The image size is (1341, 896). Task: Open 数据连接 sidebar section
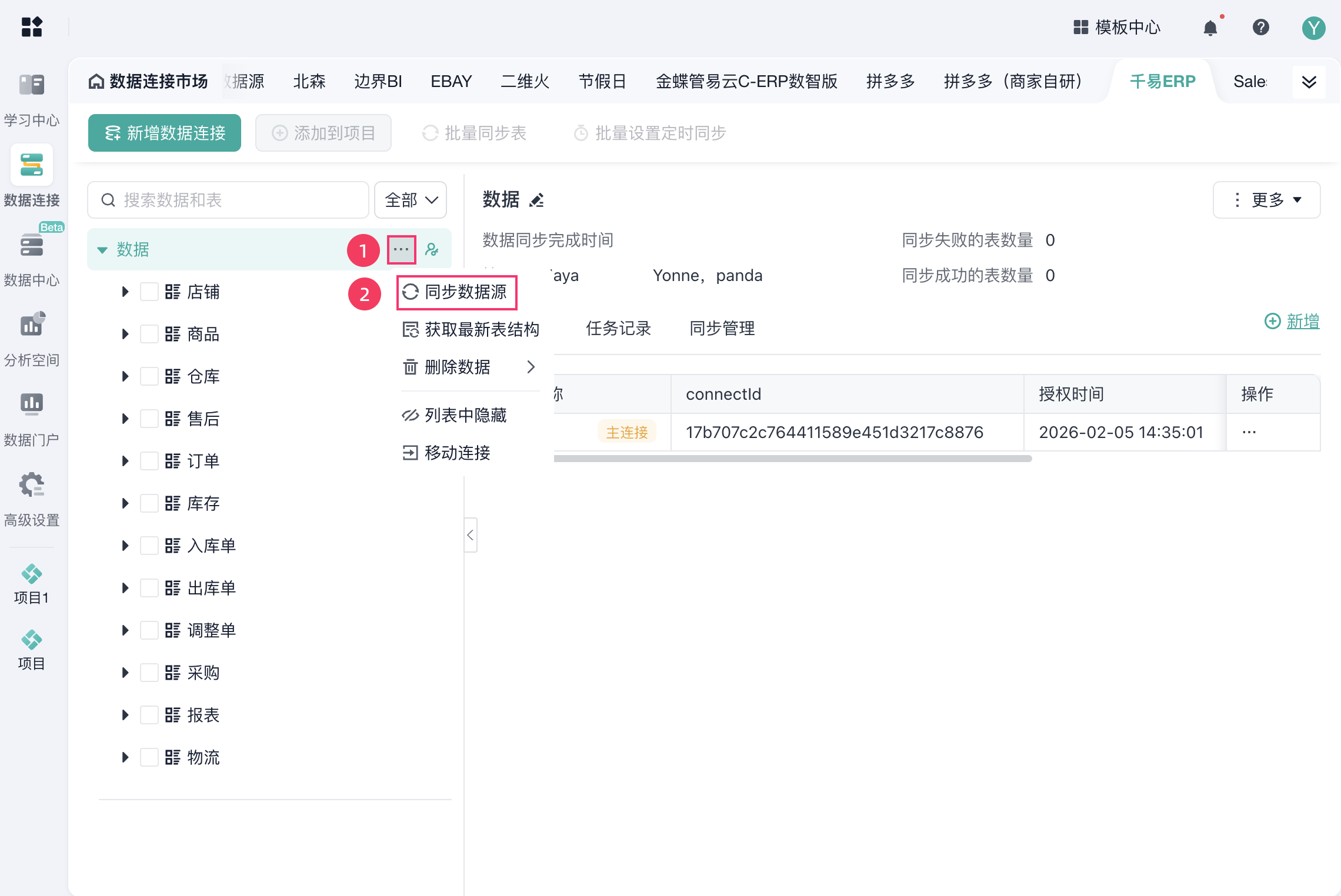pyautogui.click(x=32, y=177)
